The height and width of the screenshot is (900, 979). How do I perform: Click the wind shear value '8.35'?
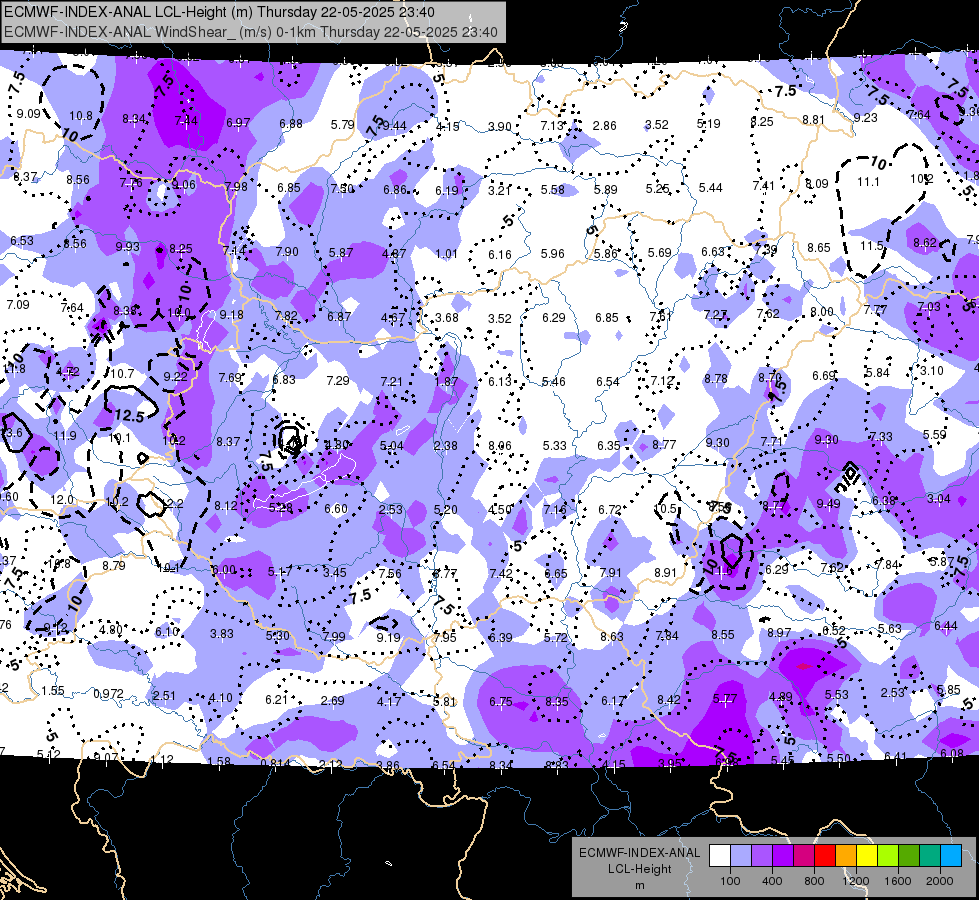click(x=556, y=701)
